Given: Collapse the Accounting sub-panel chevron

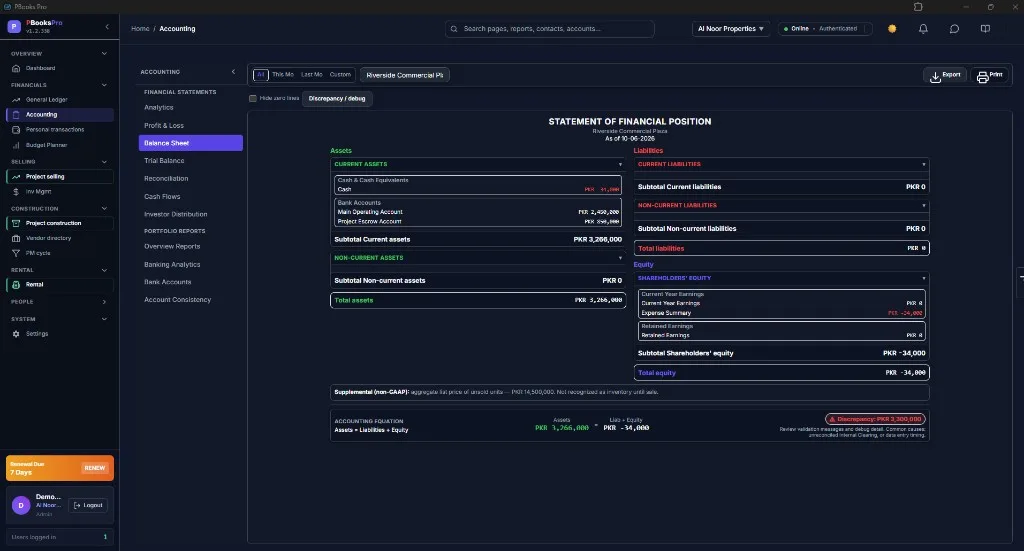Looking at the screenshot, I should click(x=233, y=72).
